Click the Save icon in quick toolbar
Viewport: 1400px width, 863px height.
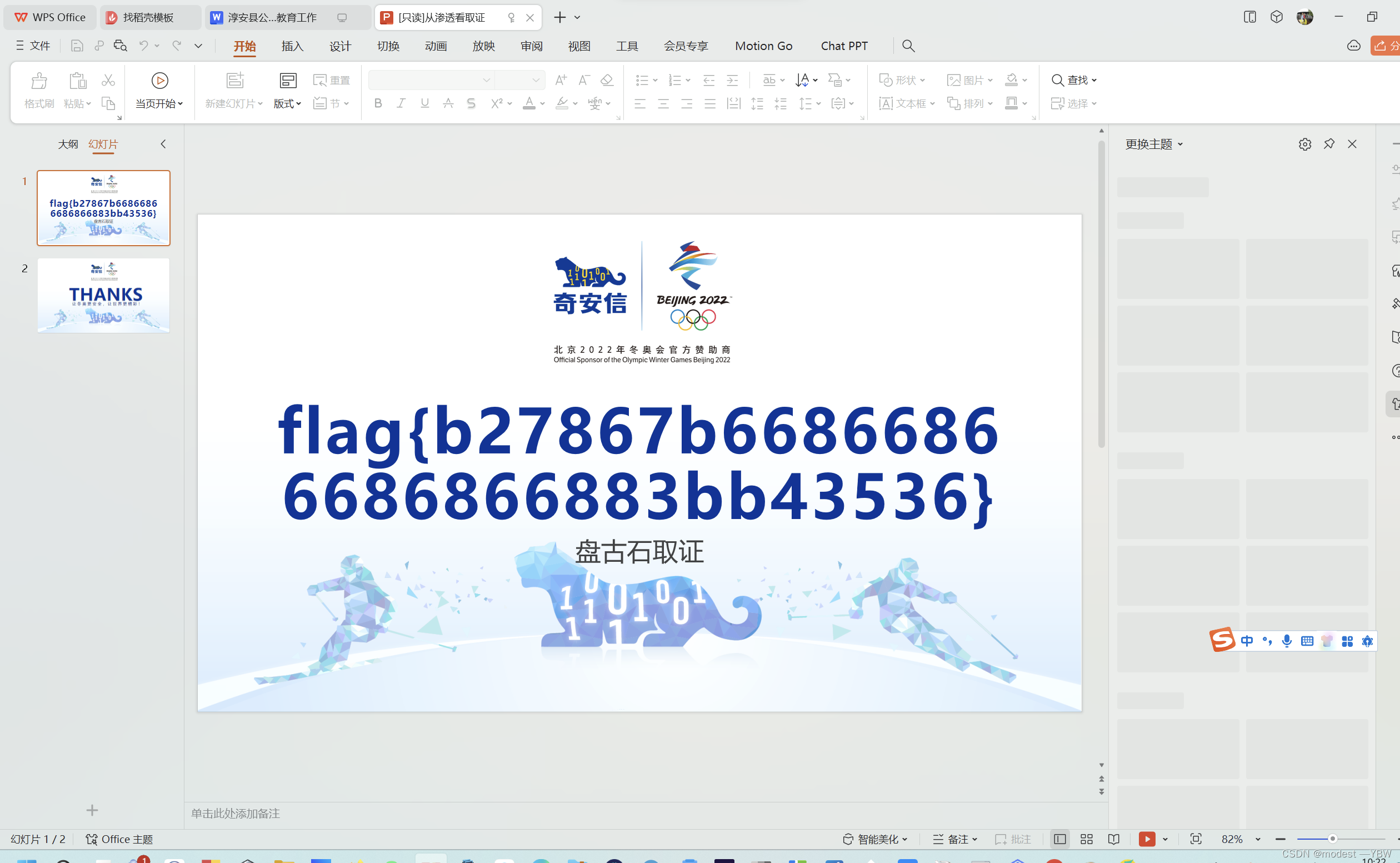tap(77, 46)
